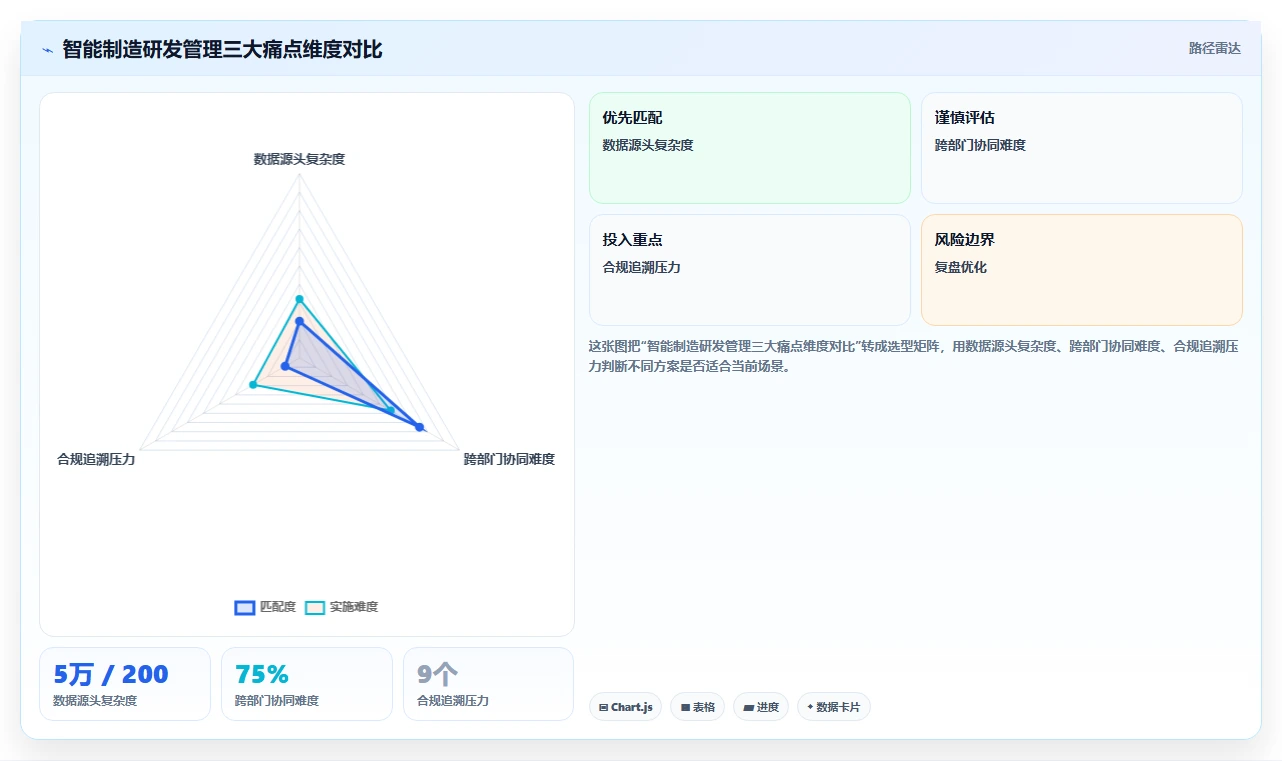This screenshot has width=1282, height=761.
Task: Select the 表格 tag chip
Action: click(x=698, y=707)
